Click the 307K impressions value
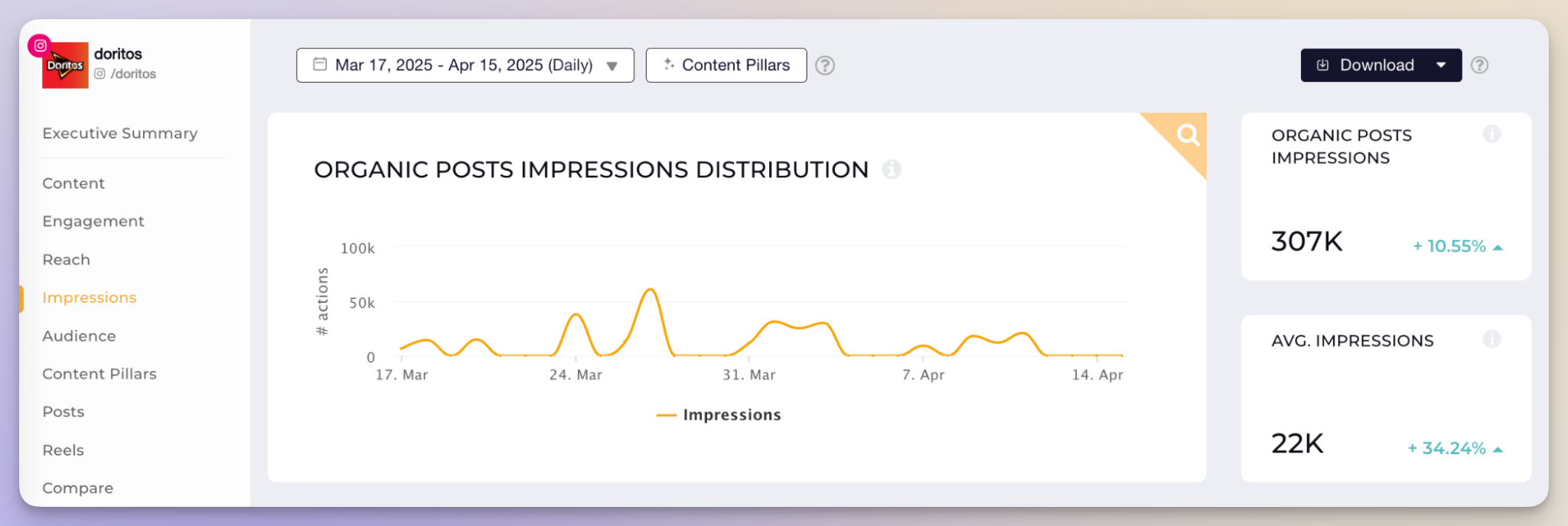This screenshot has width=1568, height=526. pos(1307,242)
